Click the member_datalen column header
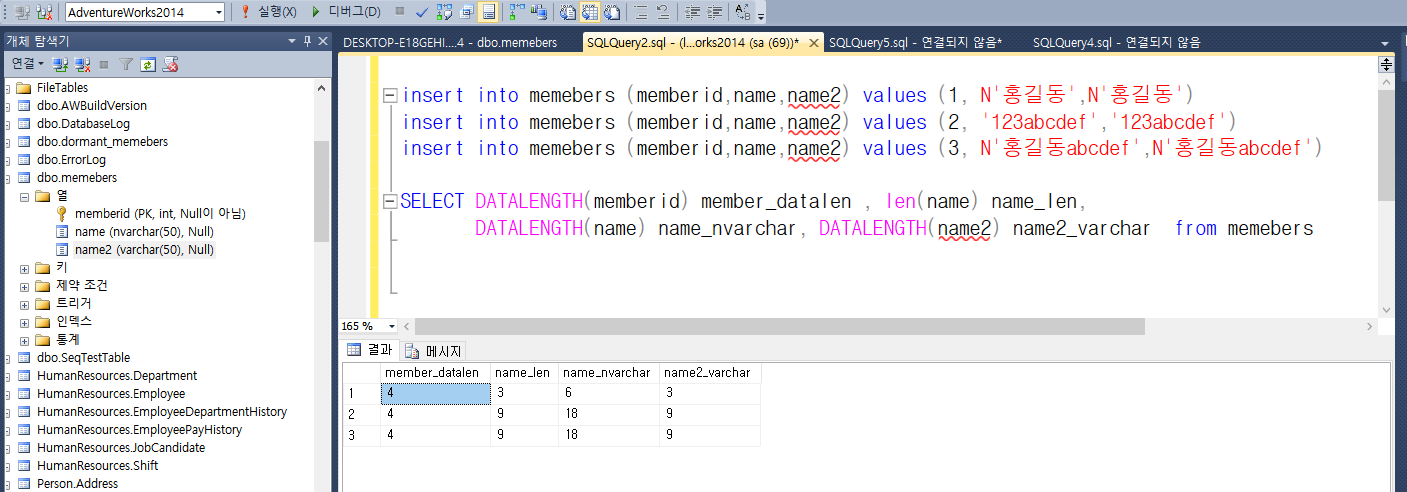 (436, 372)
